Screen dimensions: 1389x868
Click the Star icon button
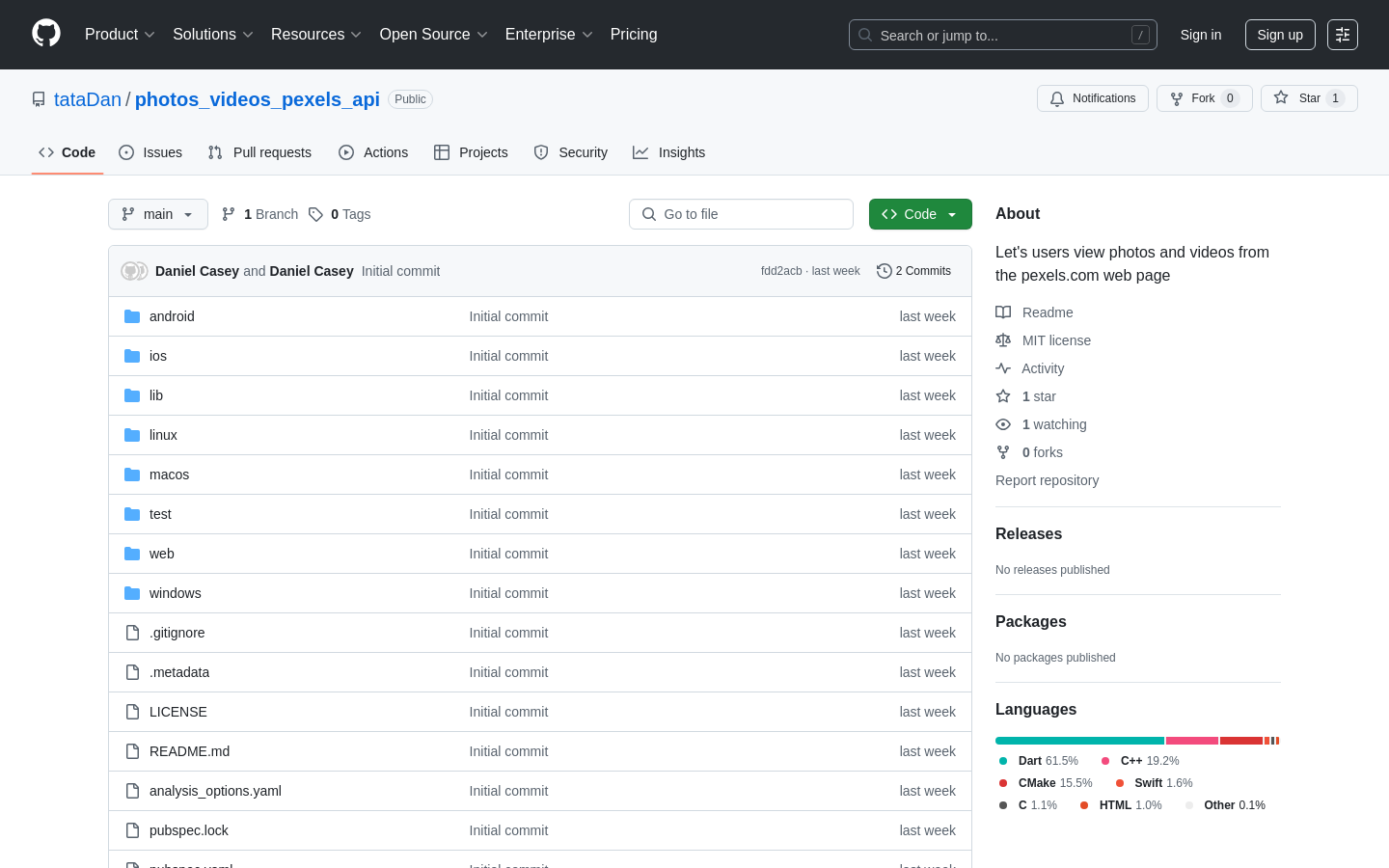click(x=1281, y=97)
